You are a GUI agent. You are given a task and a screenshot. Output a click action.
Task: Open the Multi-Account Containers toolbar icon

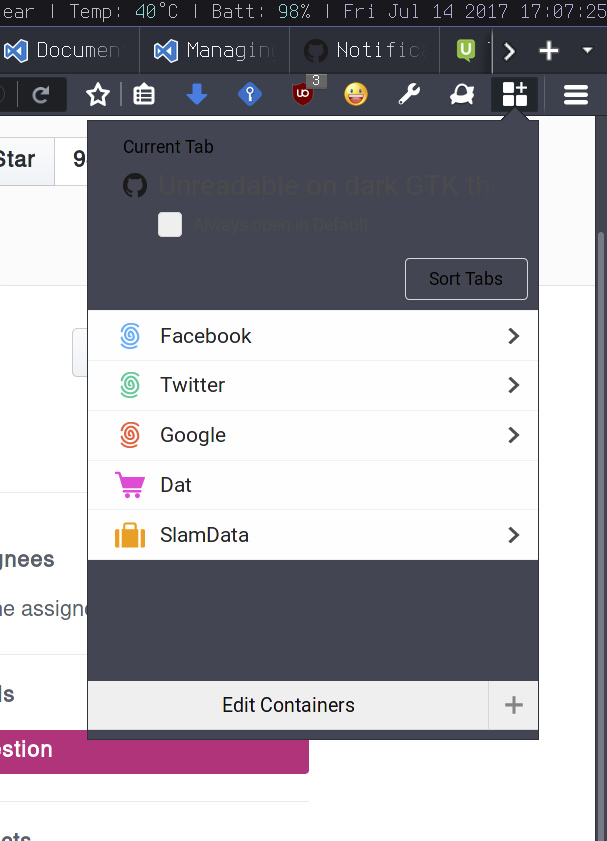514,94
